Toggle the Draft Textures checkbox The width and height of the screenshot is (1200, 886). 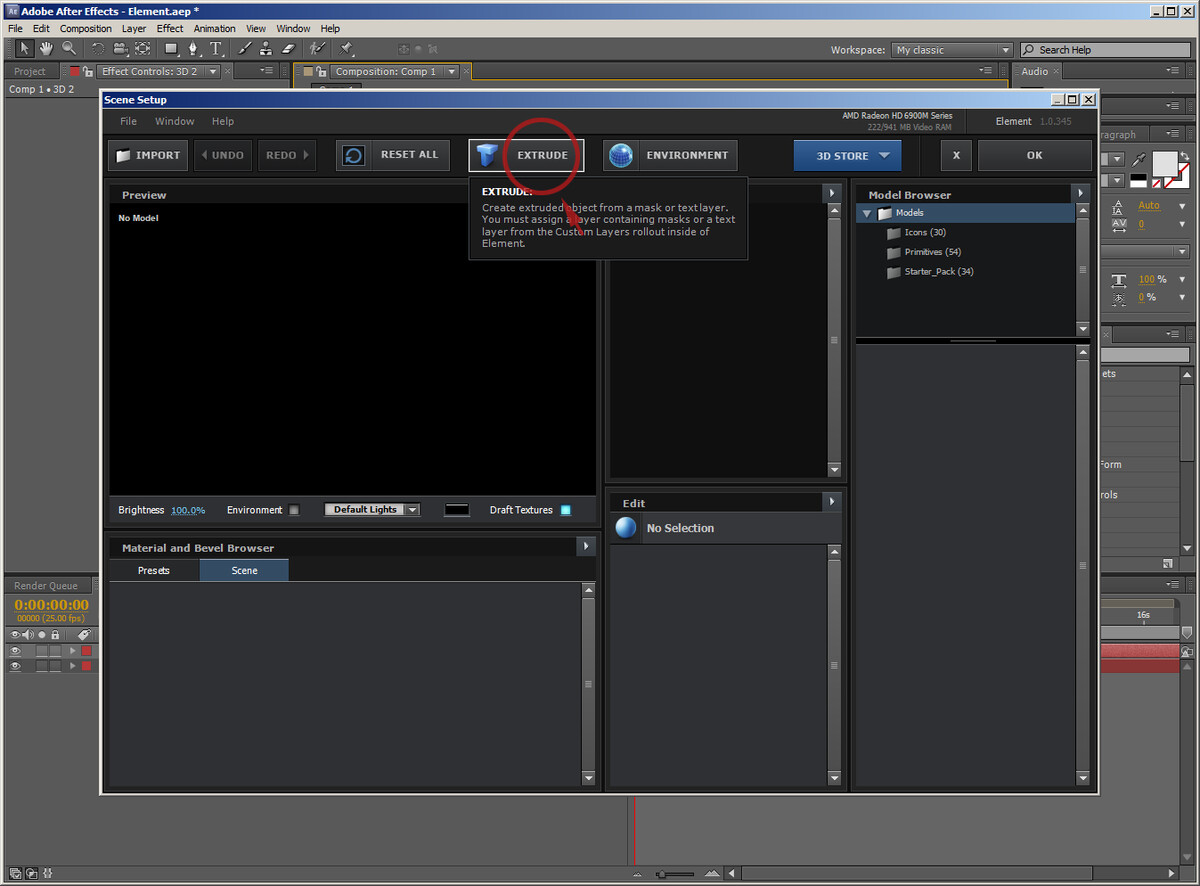(565, 510)
